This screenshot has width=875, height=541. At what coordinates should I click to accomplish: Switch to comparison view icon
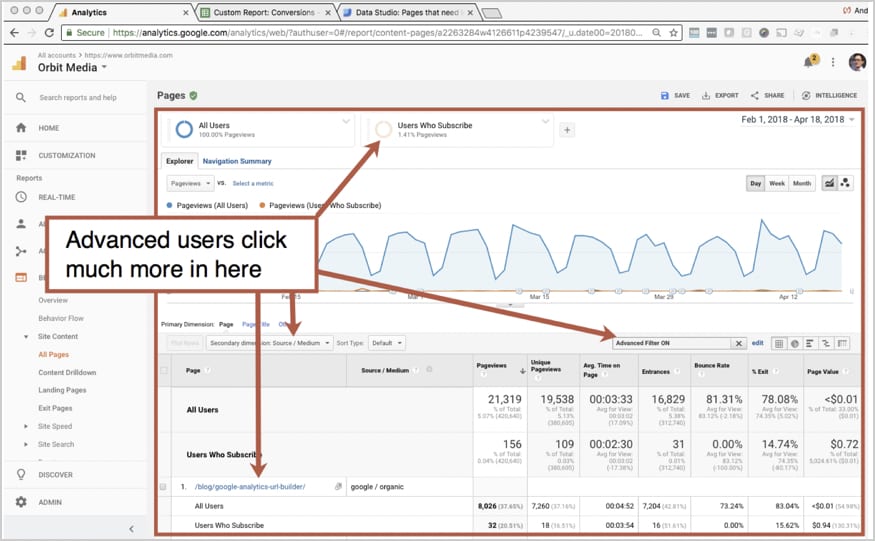826,343
